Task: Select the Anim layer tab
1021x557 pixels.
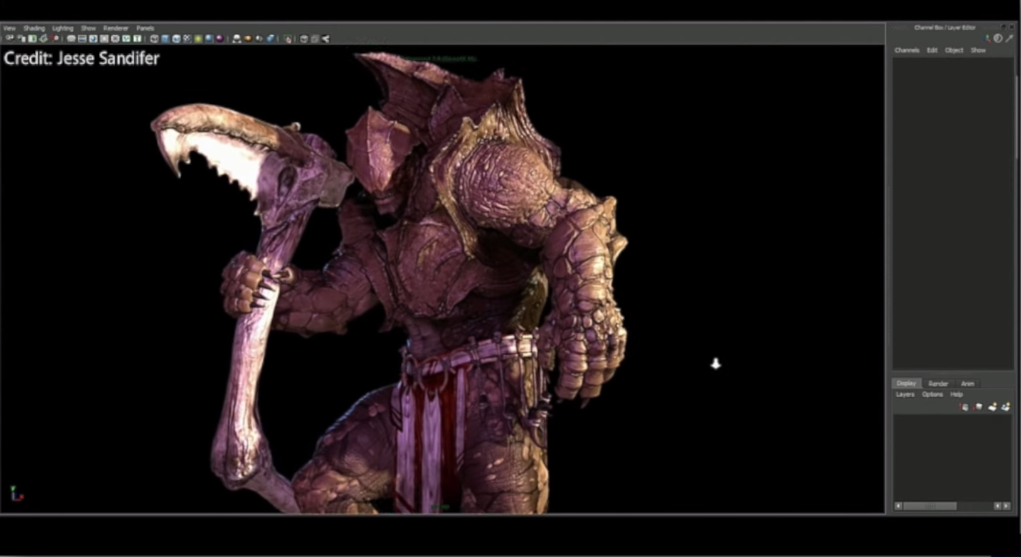Action: (967, 384)
